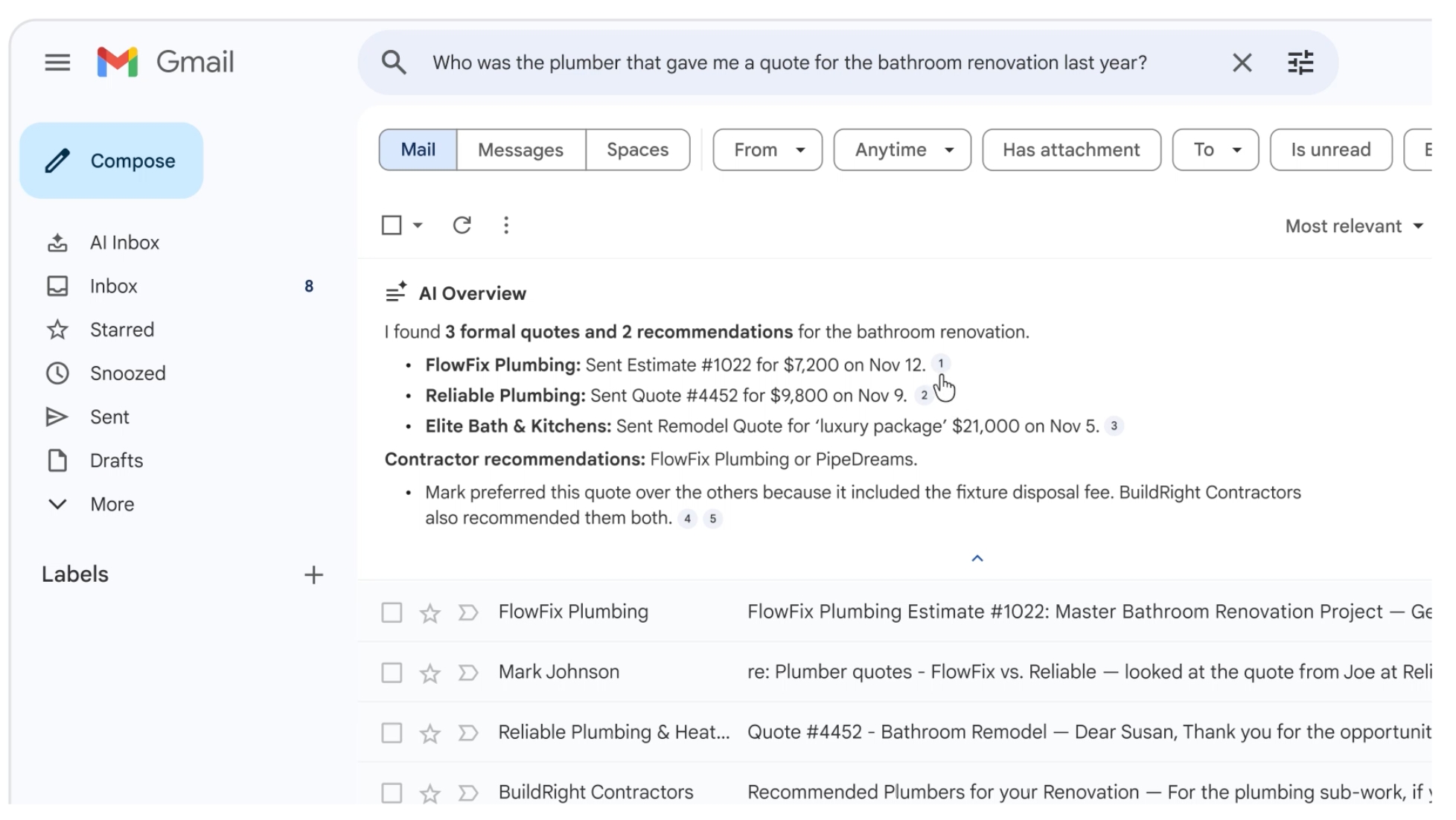This screenshot has height=820, width=1456.
Task: Collapse the AI Overview with the chevron
Action: [x=977, y=558]
